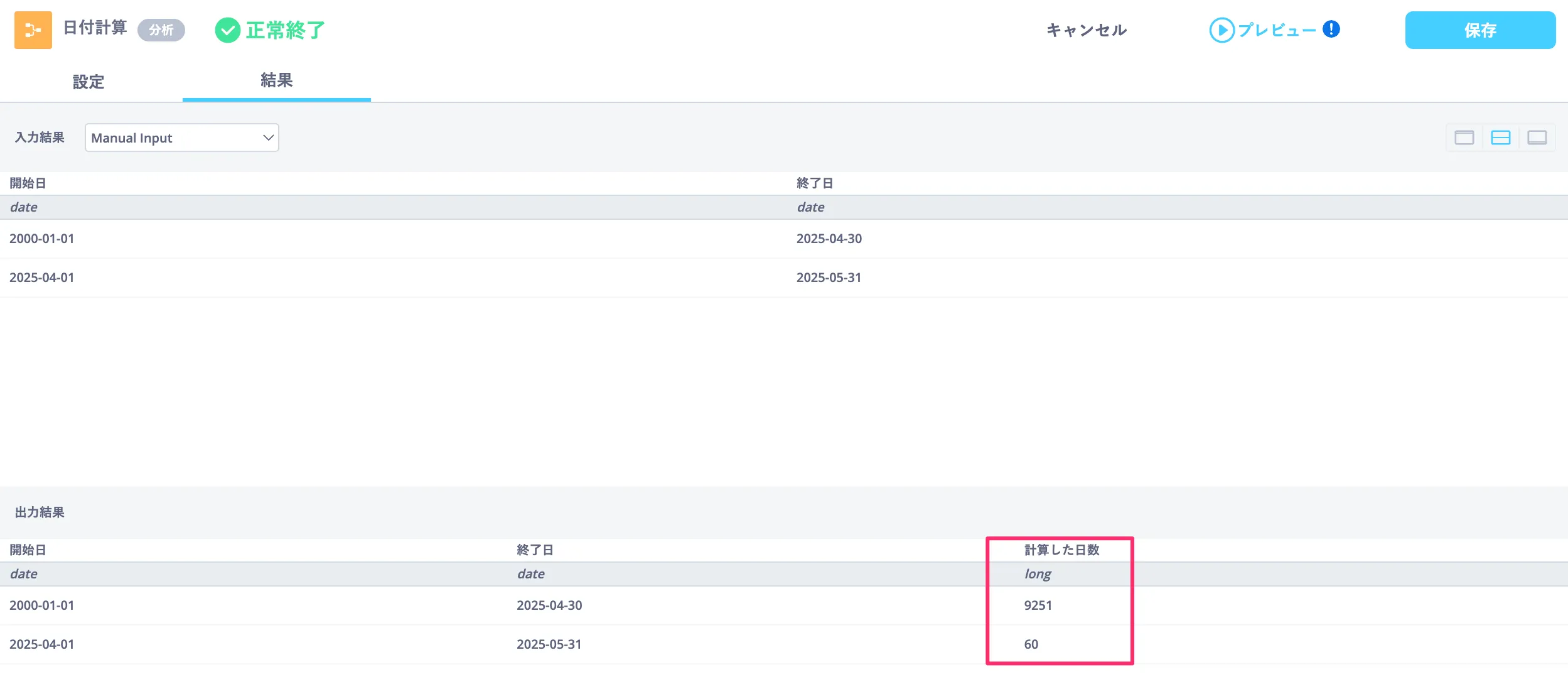
Task: Open the 設定 tab
Action: tap(88, 82)
